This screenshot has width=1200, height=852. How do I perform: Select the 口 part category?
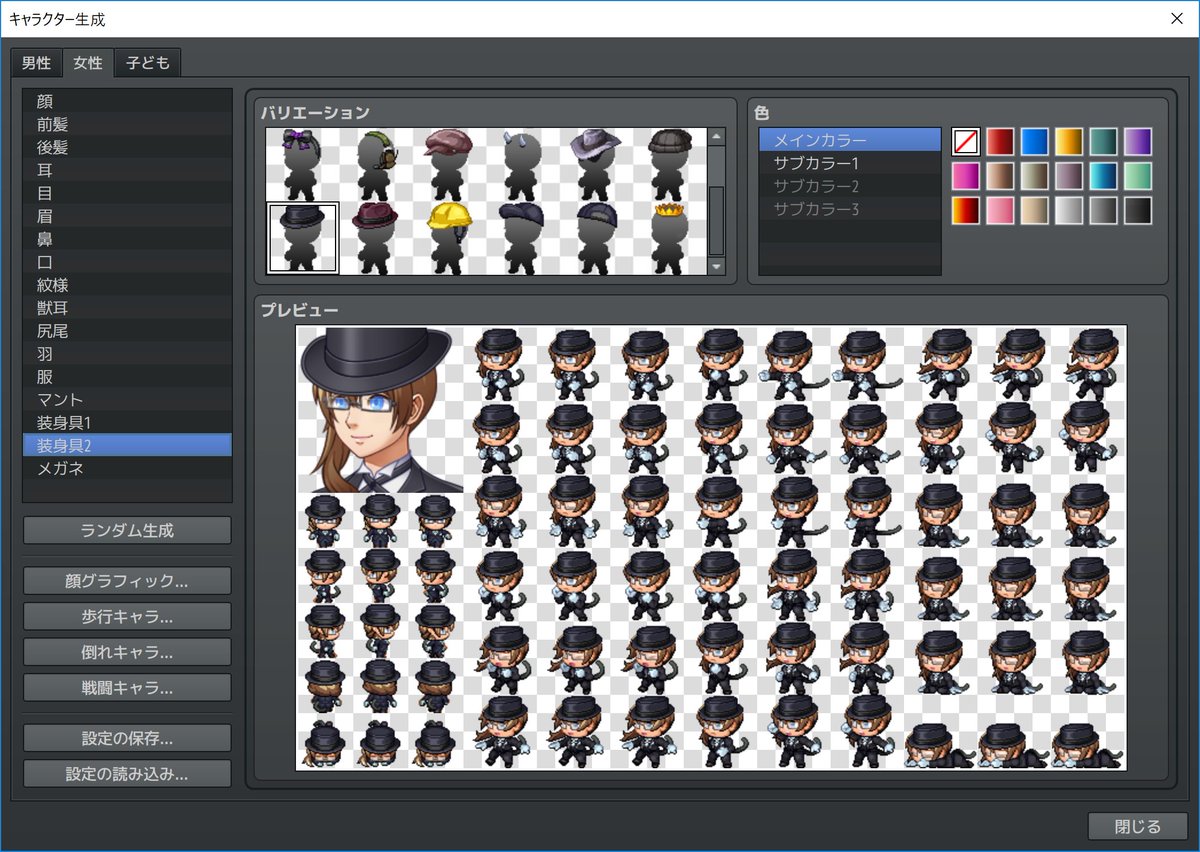click(127, 262)
